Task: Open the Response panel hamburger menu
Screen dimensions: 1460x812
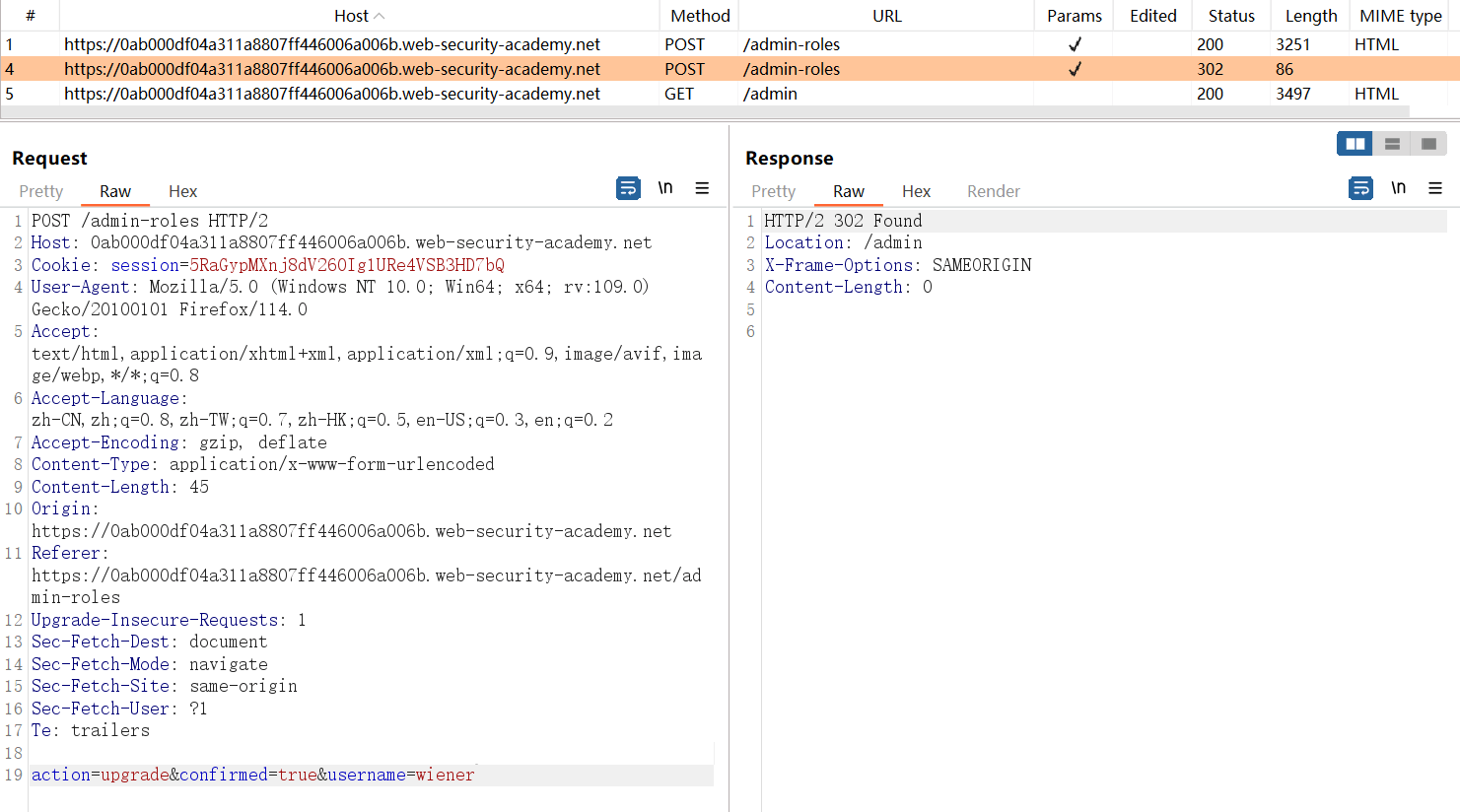Action: (x=1435, y=188)
